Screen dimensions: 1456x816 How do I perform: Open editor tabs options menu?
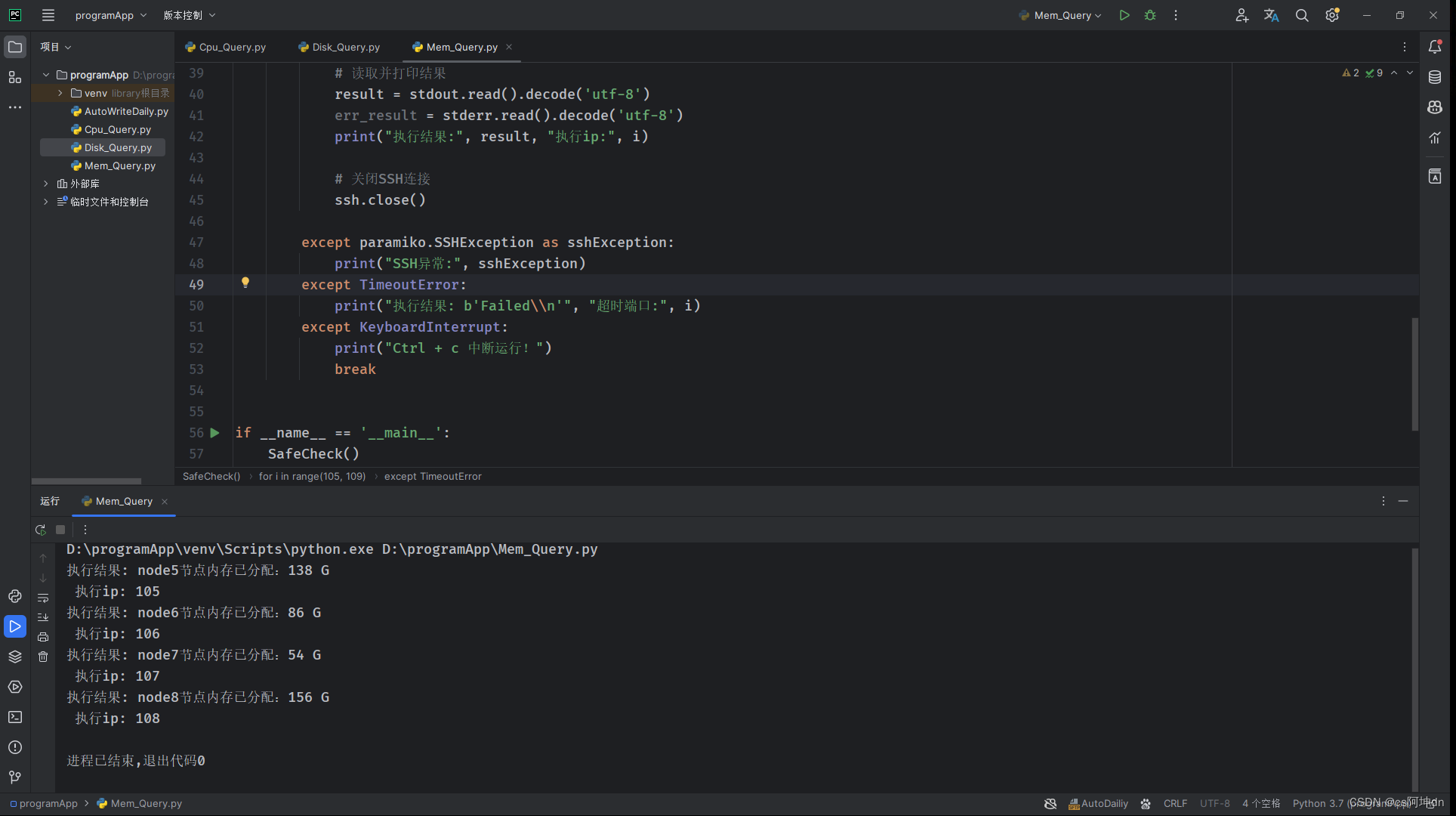(1405, 47)
